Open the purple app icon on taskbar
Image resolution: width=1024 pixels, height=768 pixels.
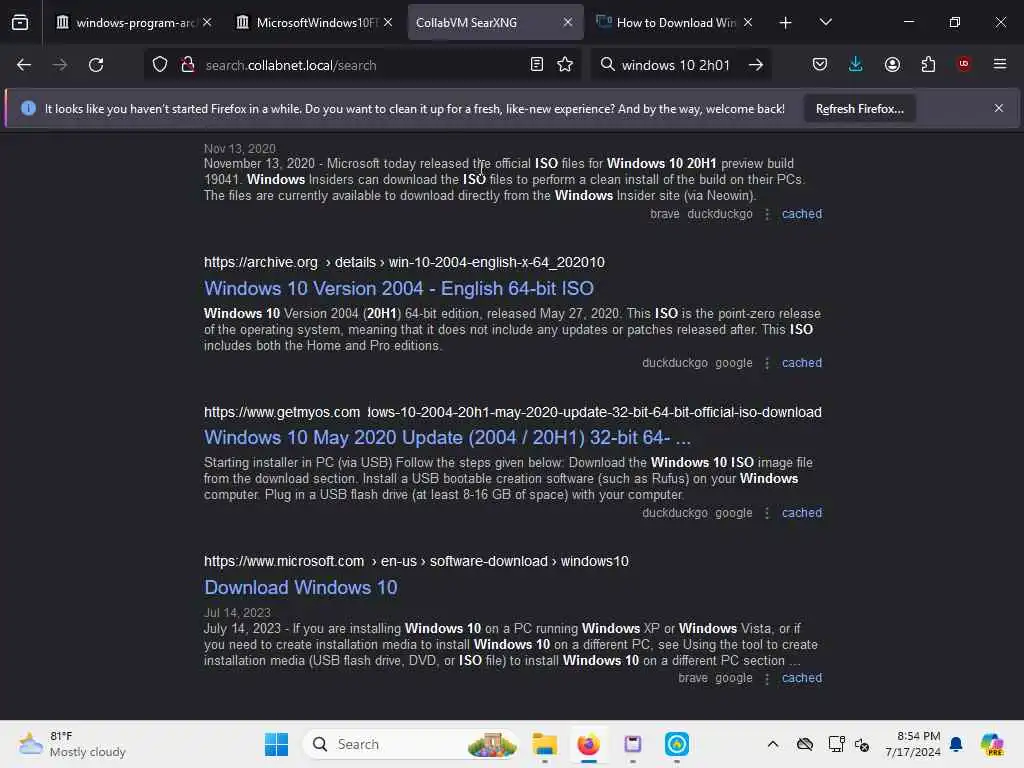632,744
